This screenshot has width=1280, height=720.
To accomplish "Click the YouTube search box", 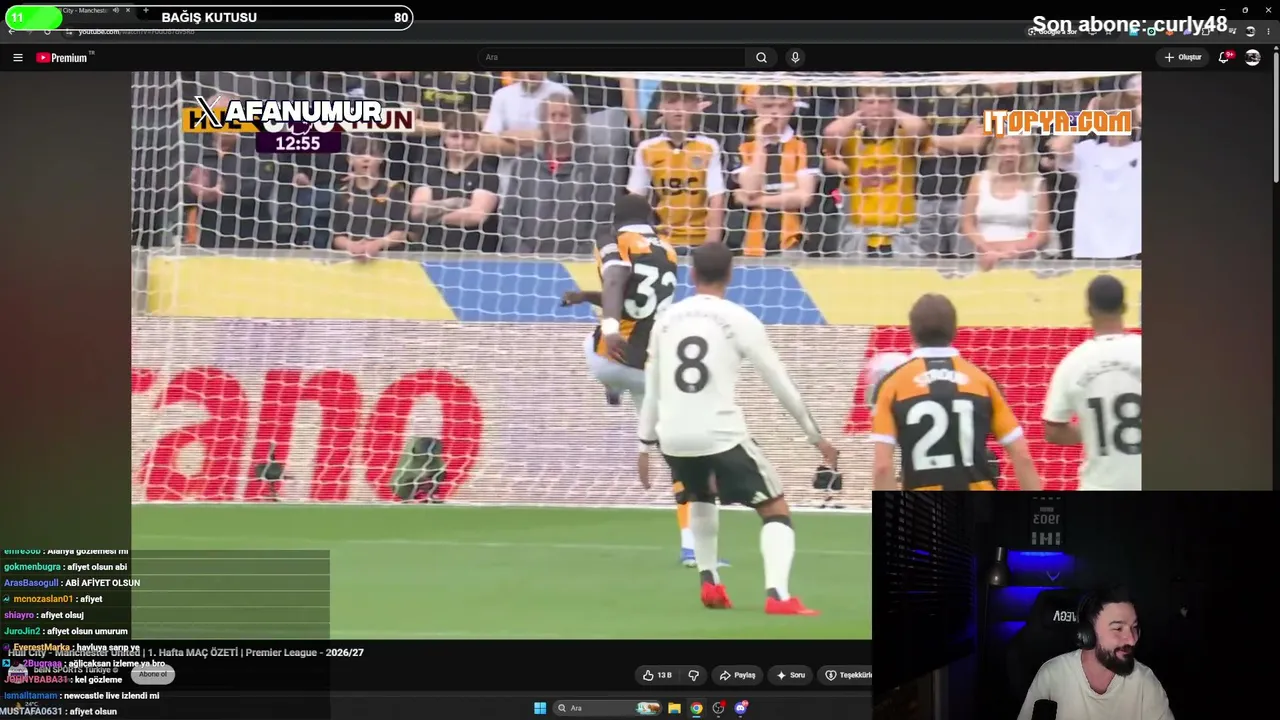I will coord(612,57).
